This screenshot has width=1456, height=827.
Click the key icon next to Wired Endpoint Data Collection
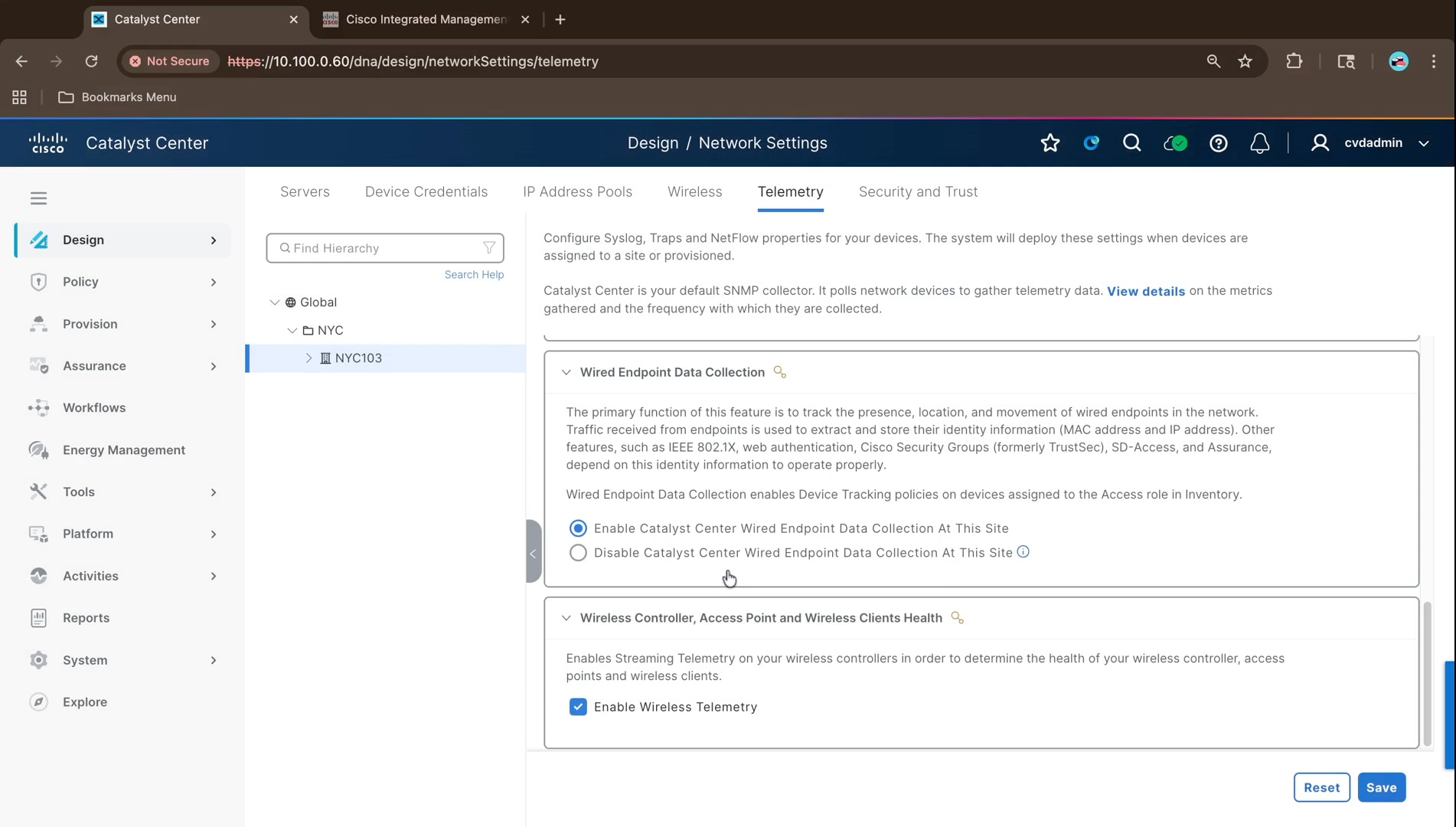[780, 372]
